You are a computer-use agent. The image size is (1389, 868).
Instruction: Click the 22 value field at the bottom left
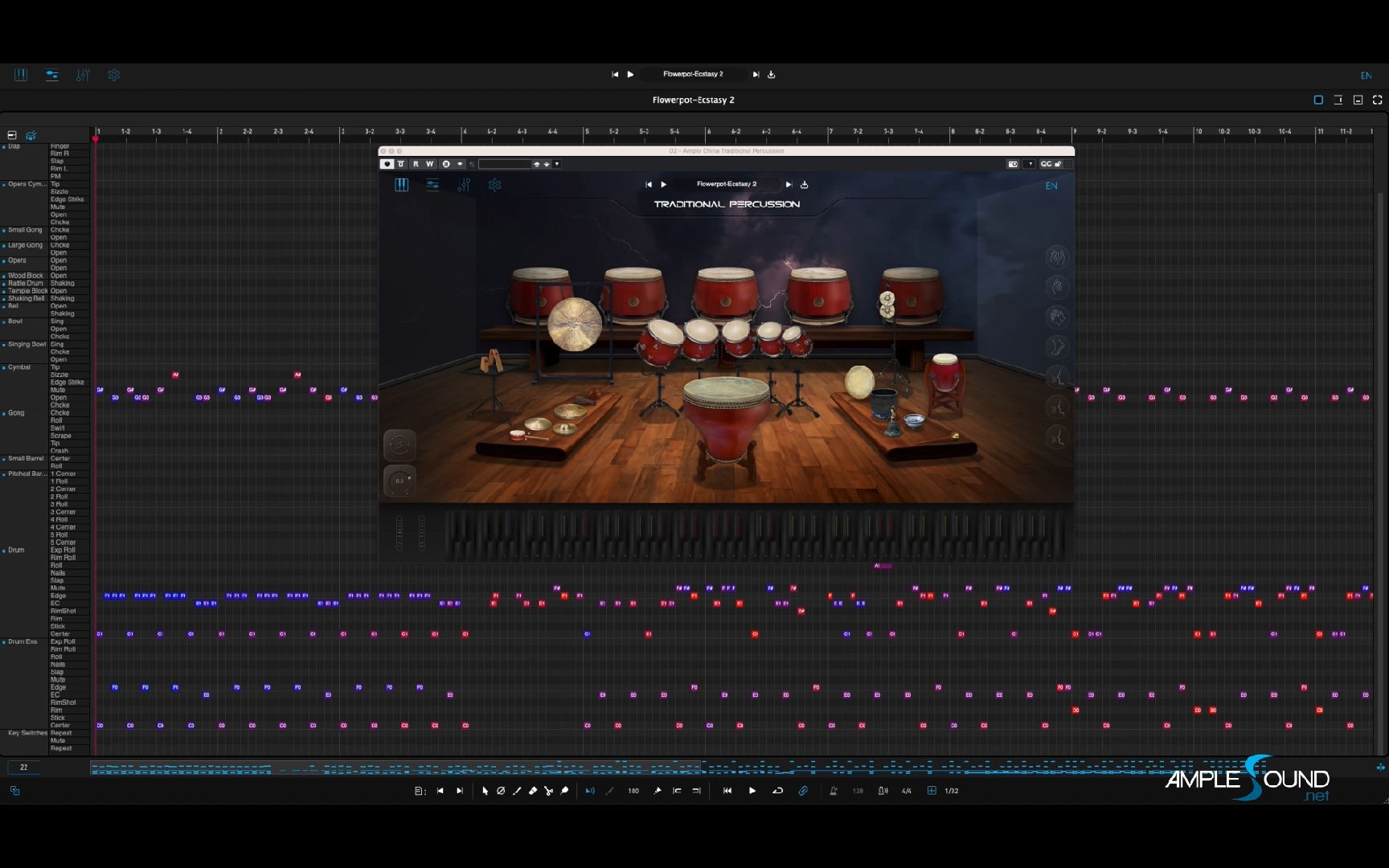click(x=24, y=767)
